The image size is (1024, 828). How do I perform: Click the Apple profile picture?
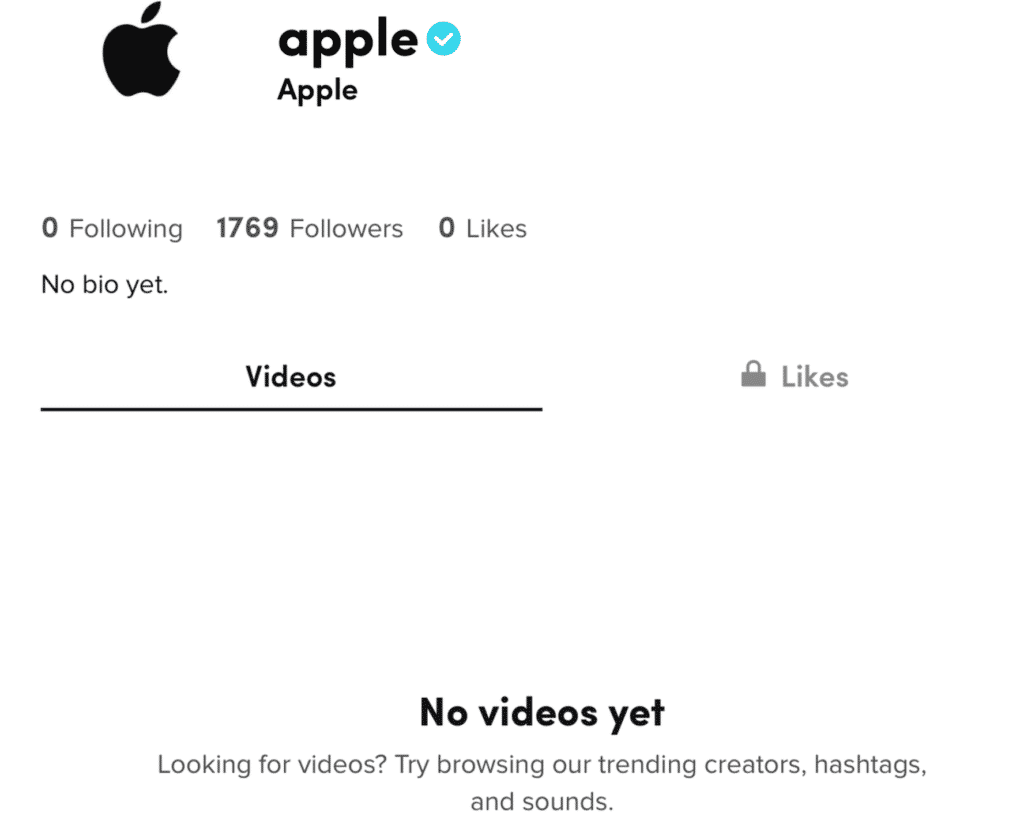[142, 52]
